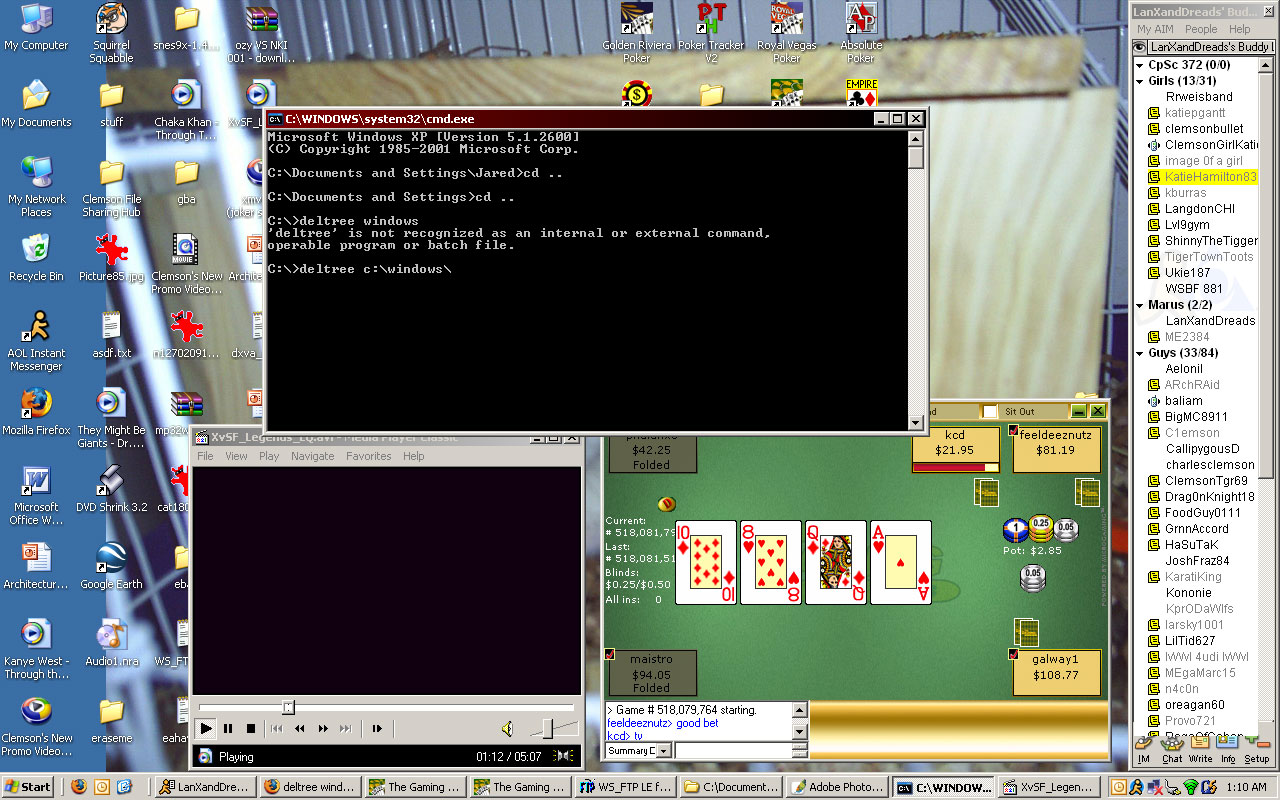Click poker chat scroll up arrow

[x=799, y=709]
